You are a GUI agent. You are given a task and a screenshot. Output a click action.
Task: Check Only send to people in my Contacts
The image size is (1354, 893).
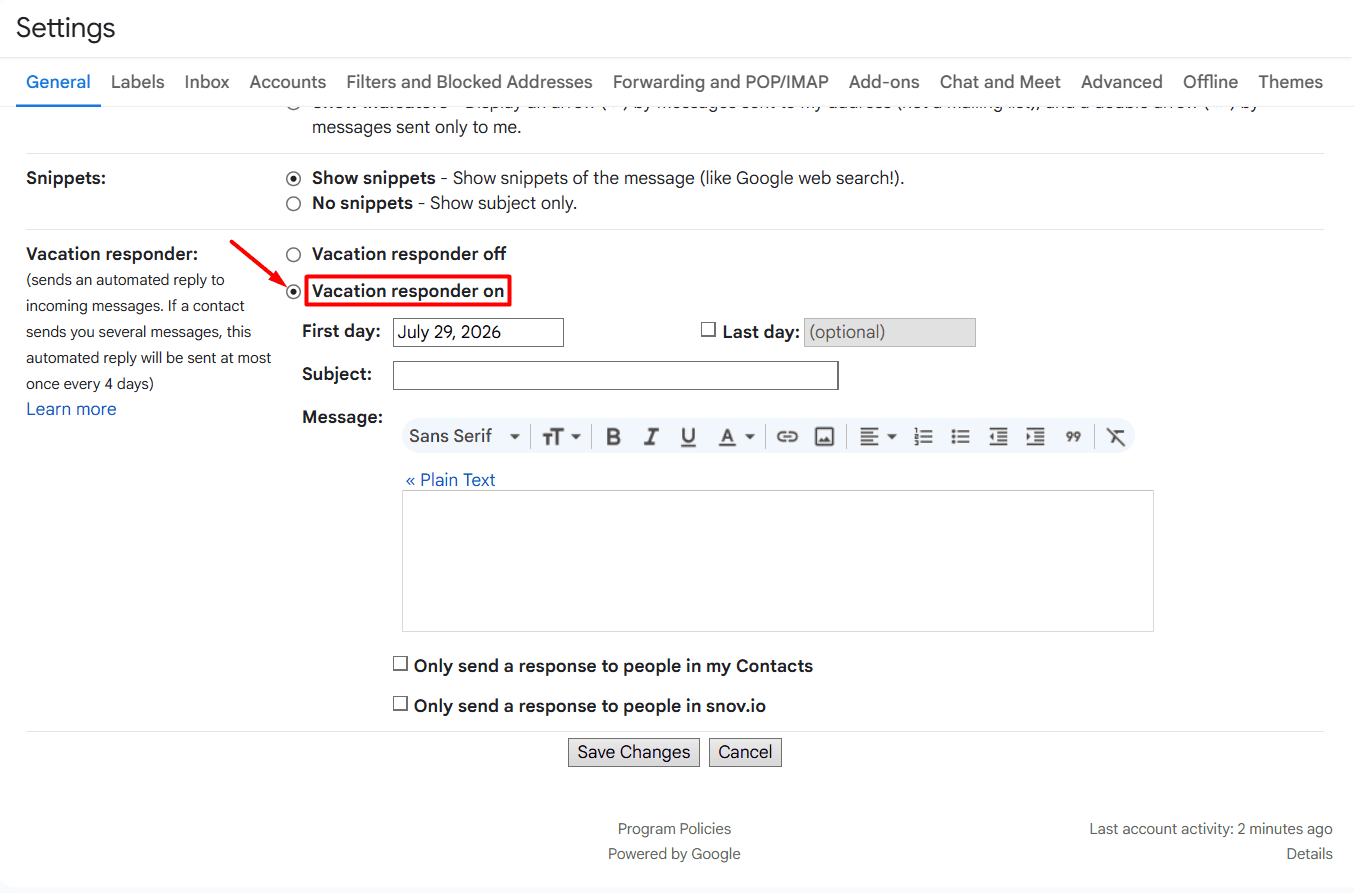click(400, 664)
